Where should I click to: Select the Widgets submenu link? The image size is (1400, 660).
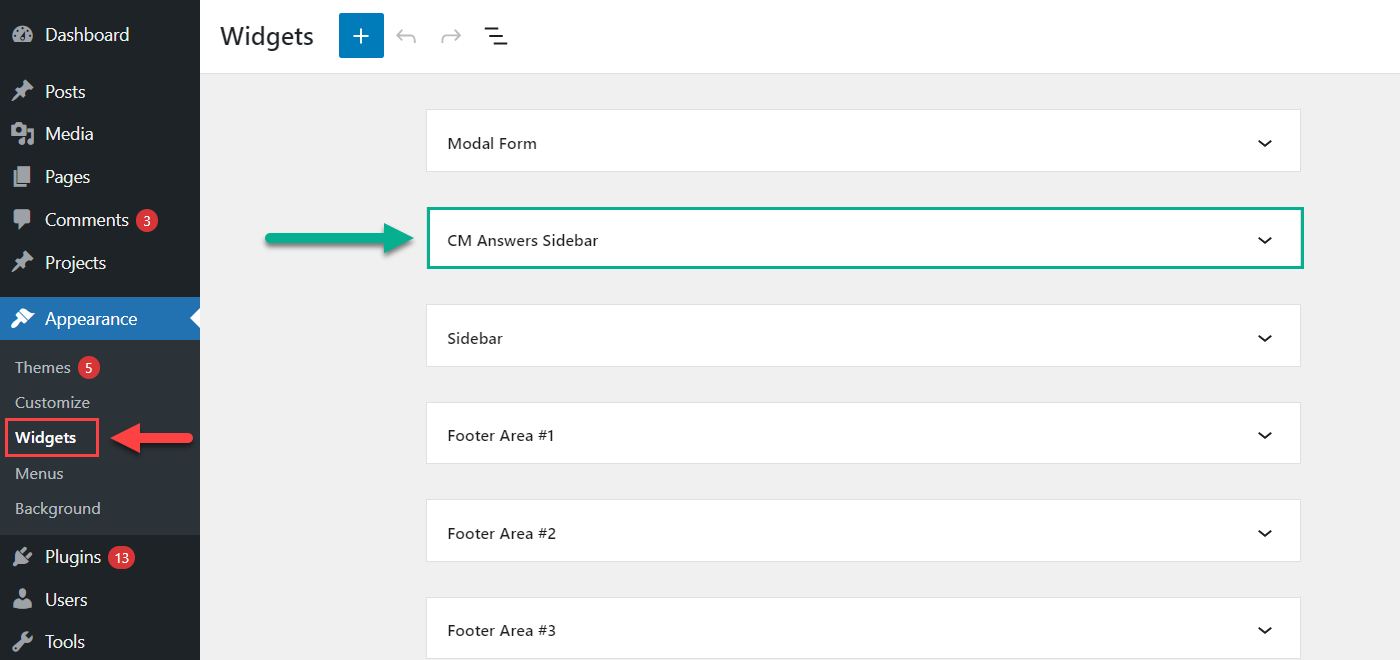pos(46,438)
